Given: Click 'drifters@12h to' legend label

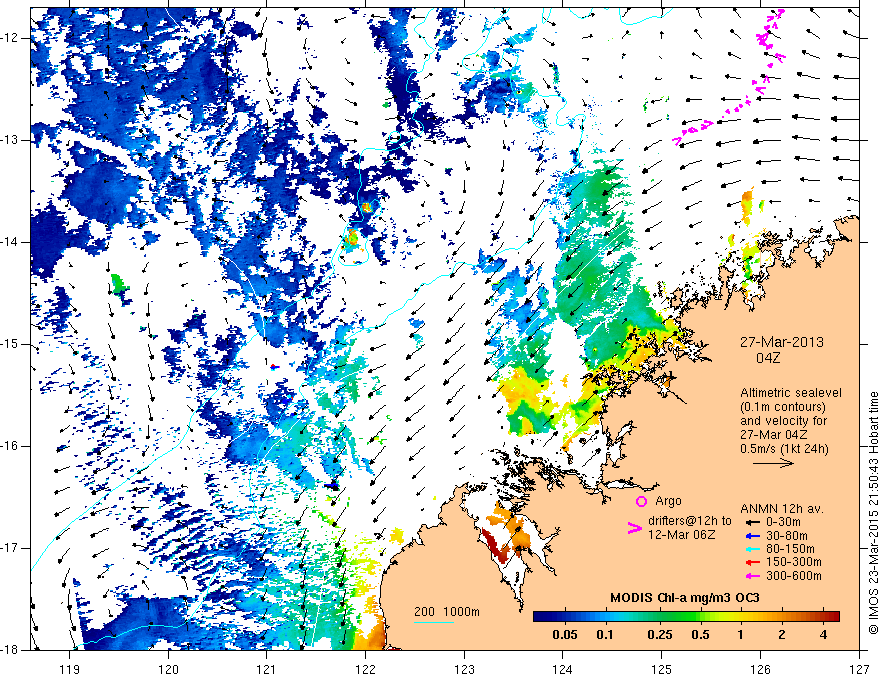Looking at the screenshot, I should click(690, 521).
